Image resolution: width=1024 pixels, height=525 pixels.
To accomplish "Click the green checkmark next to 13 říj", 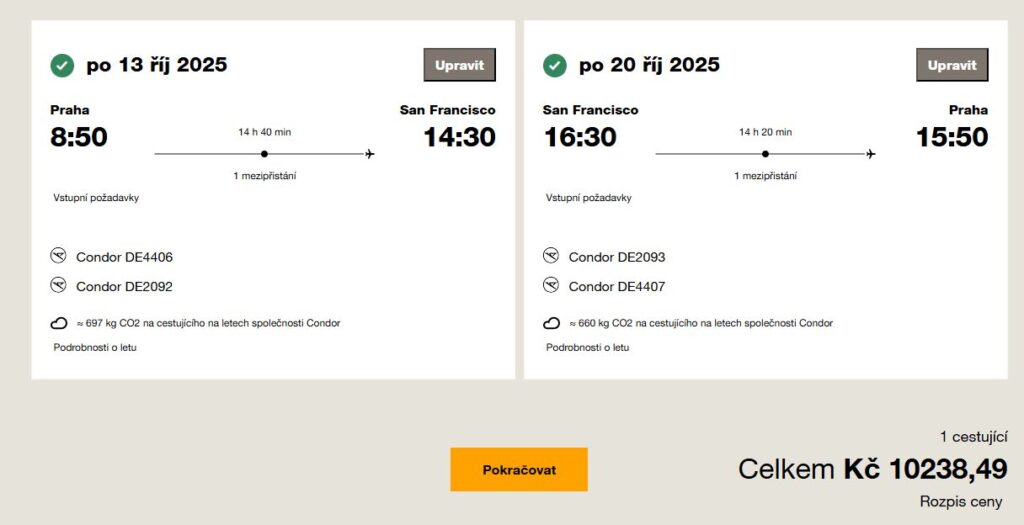I will click(x=62, y=66).
